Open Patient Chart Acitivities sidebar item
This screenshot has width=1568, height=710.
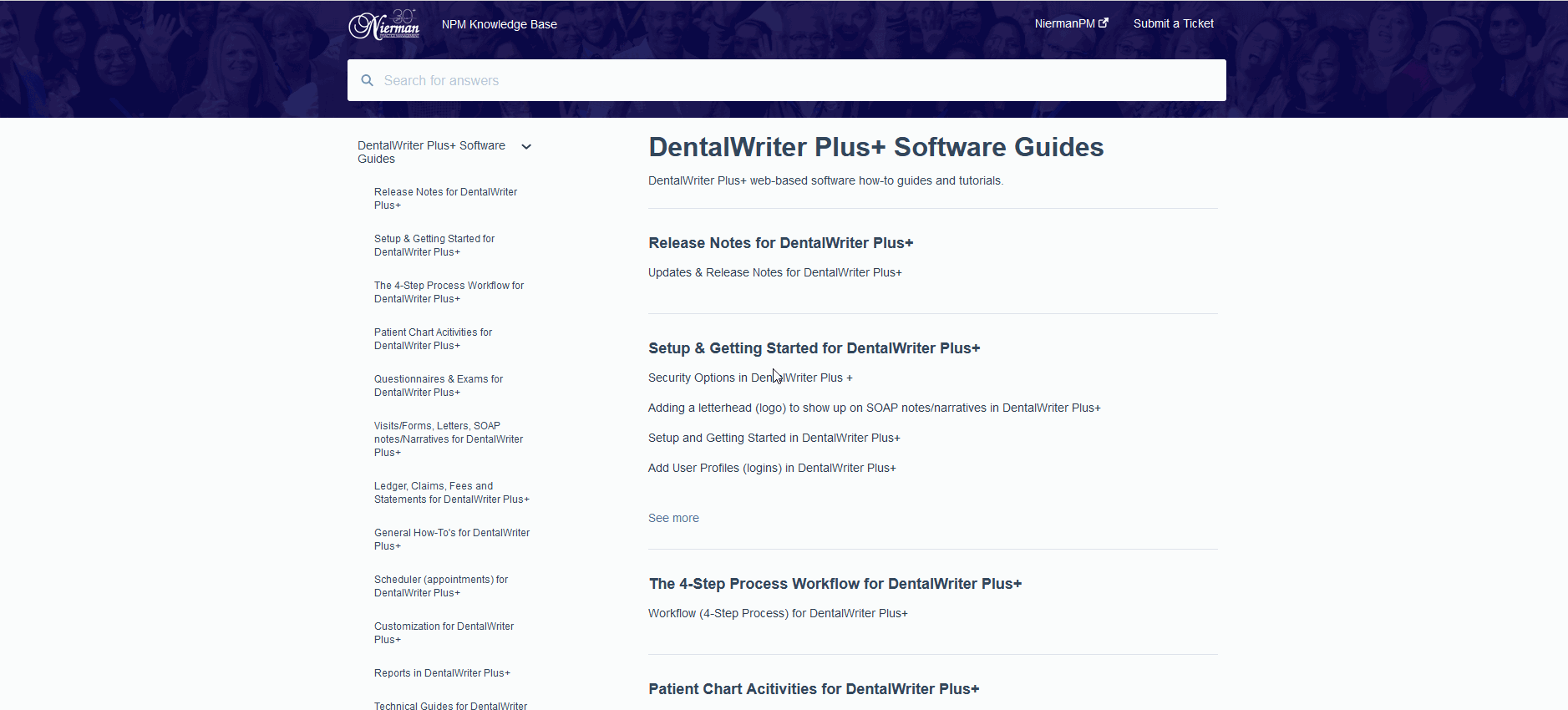[433, 339]
